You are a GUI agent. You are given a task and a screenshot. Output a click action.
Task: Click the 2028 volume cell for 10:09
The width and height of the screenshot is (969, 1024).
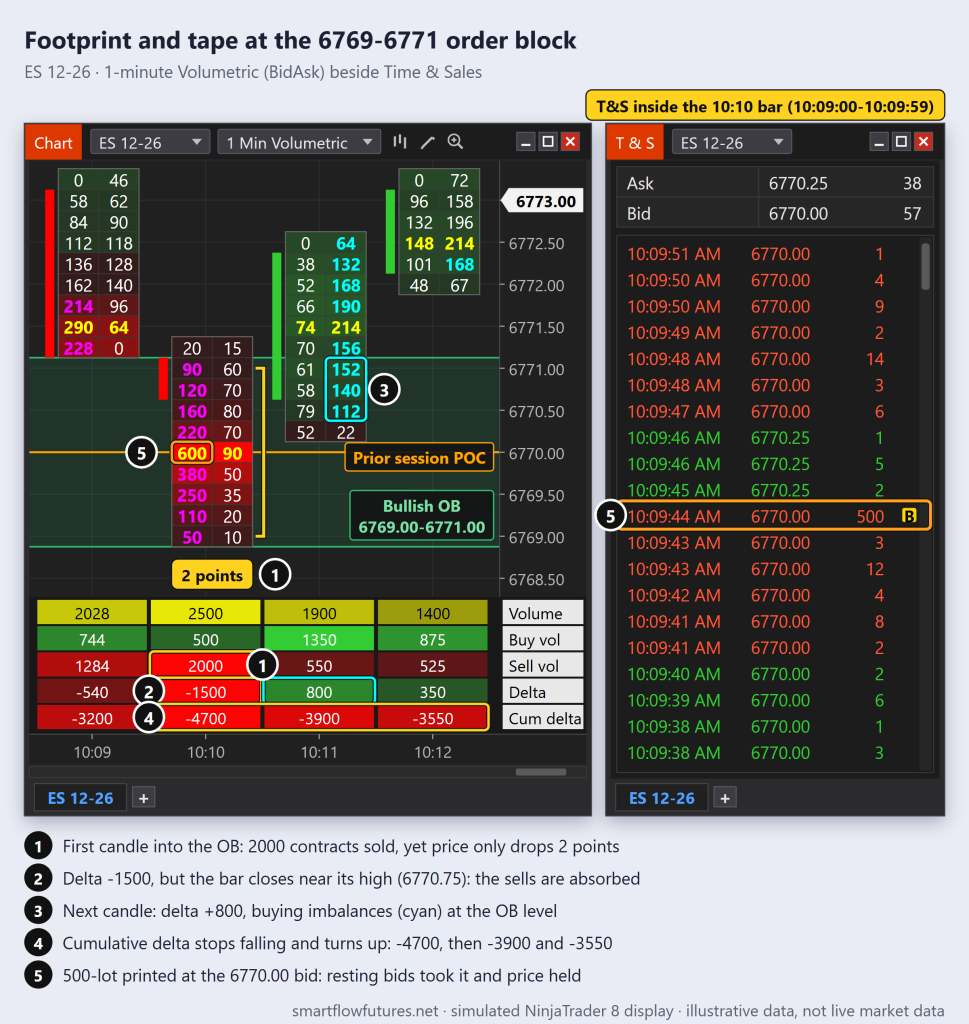pos(92,613)
